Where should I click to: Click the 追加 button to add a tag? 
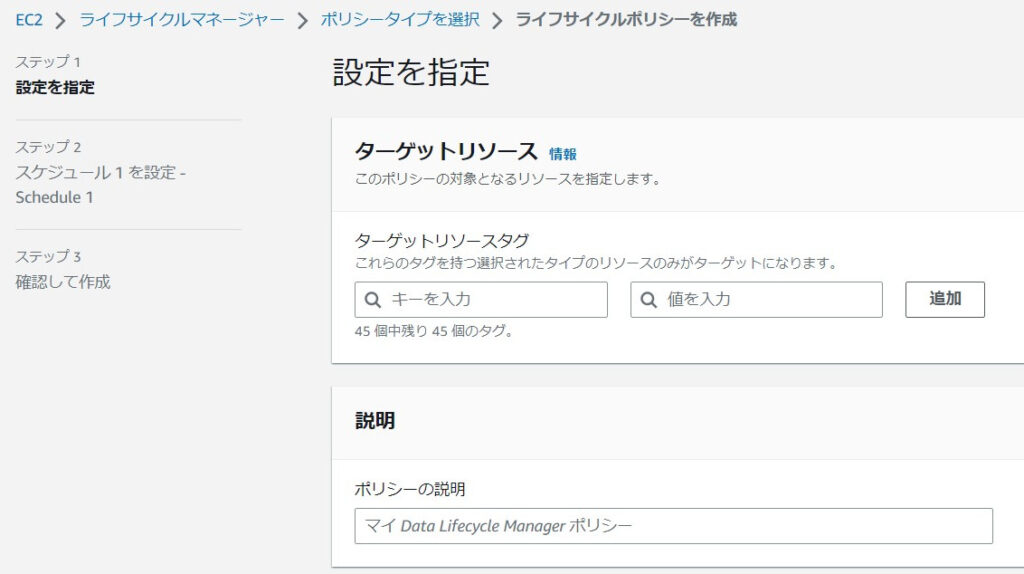pyautogui.click(x=944, y=299)
